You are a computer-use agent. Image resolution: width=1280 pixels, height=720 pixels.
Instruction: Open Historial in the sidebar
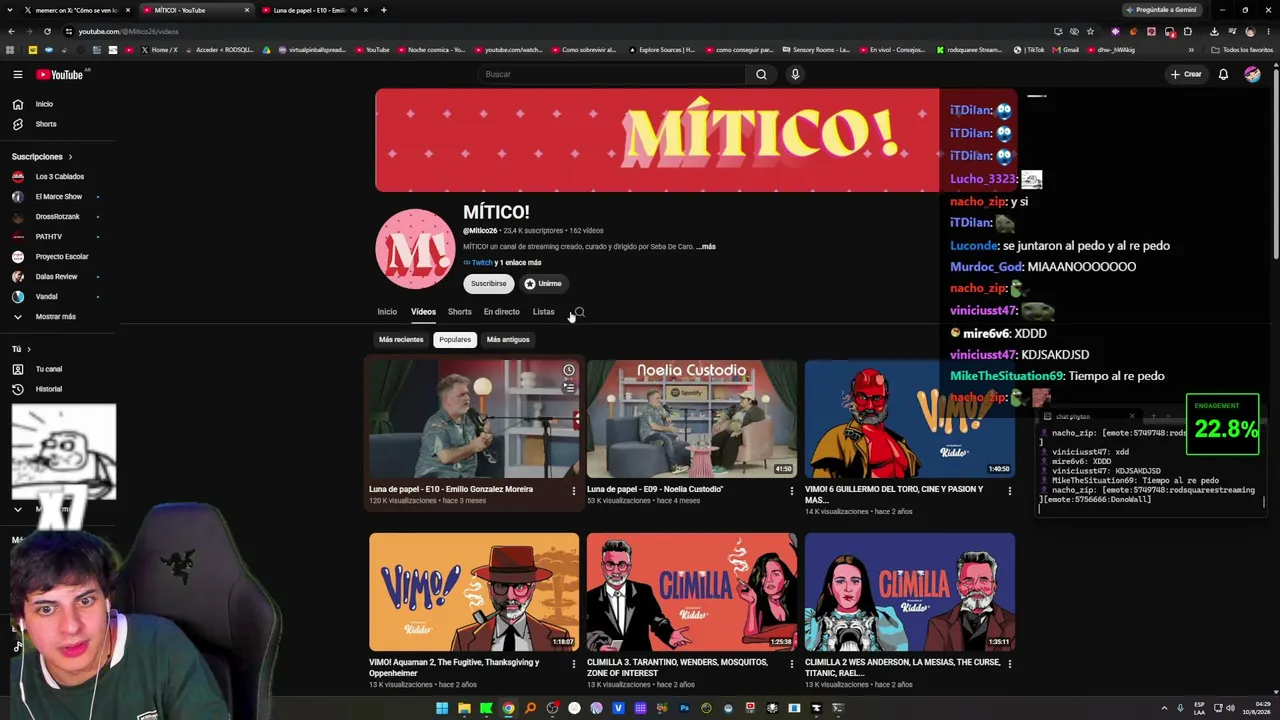(x=48, y=389)
